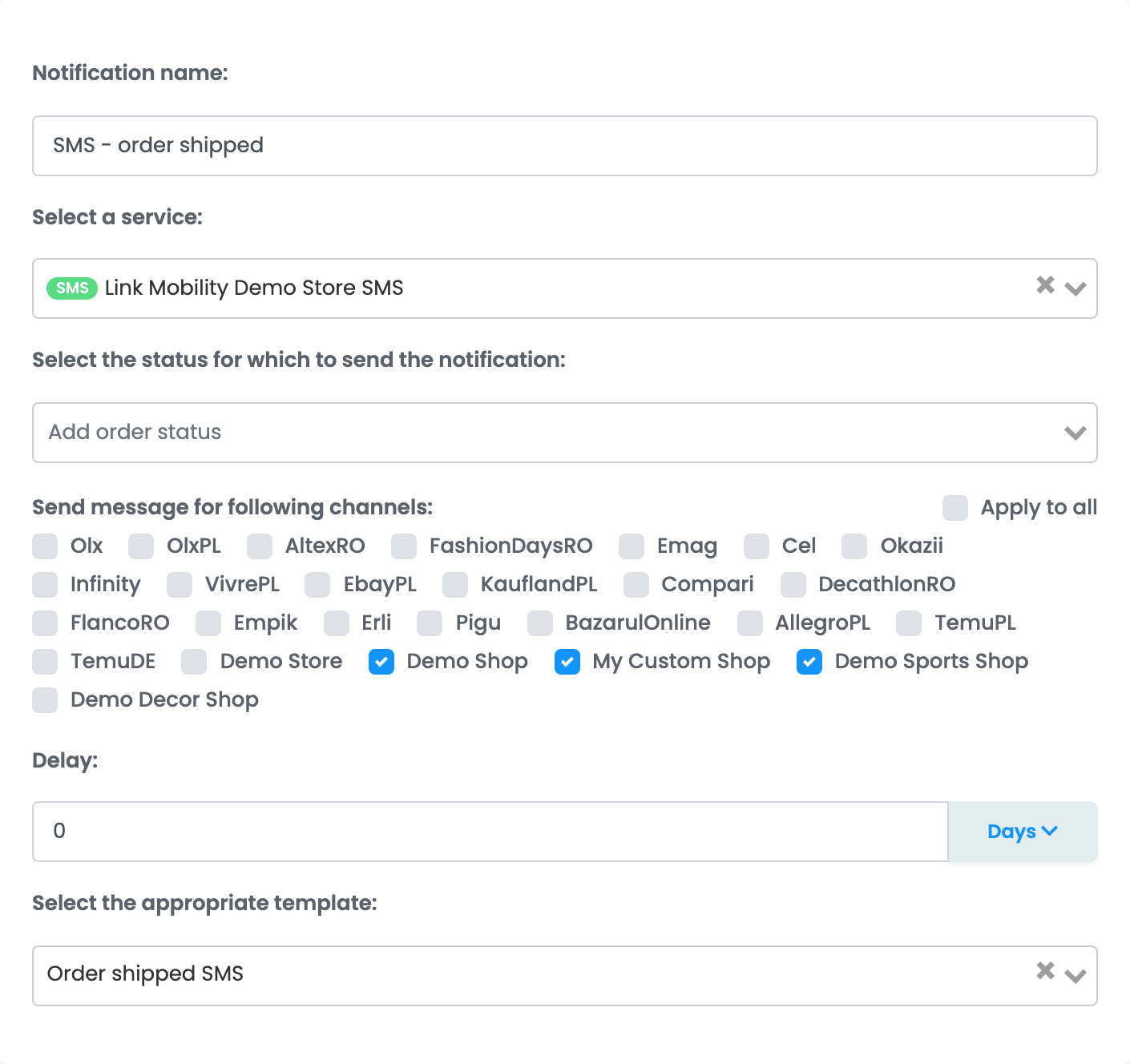Select the DecathlonRO checkbox
This screenshot has height=1064, width=1130.
pos(793,584)
